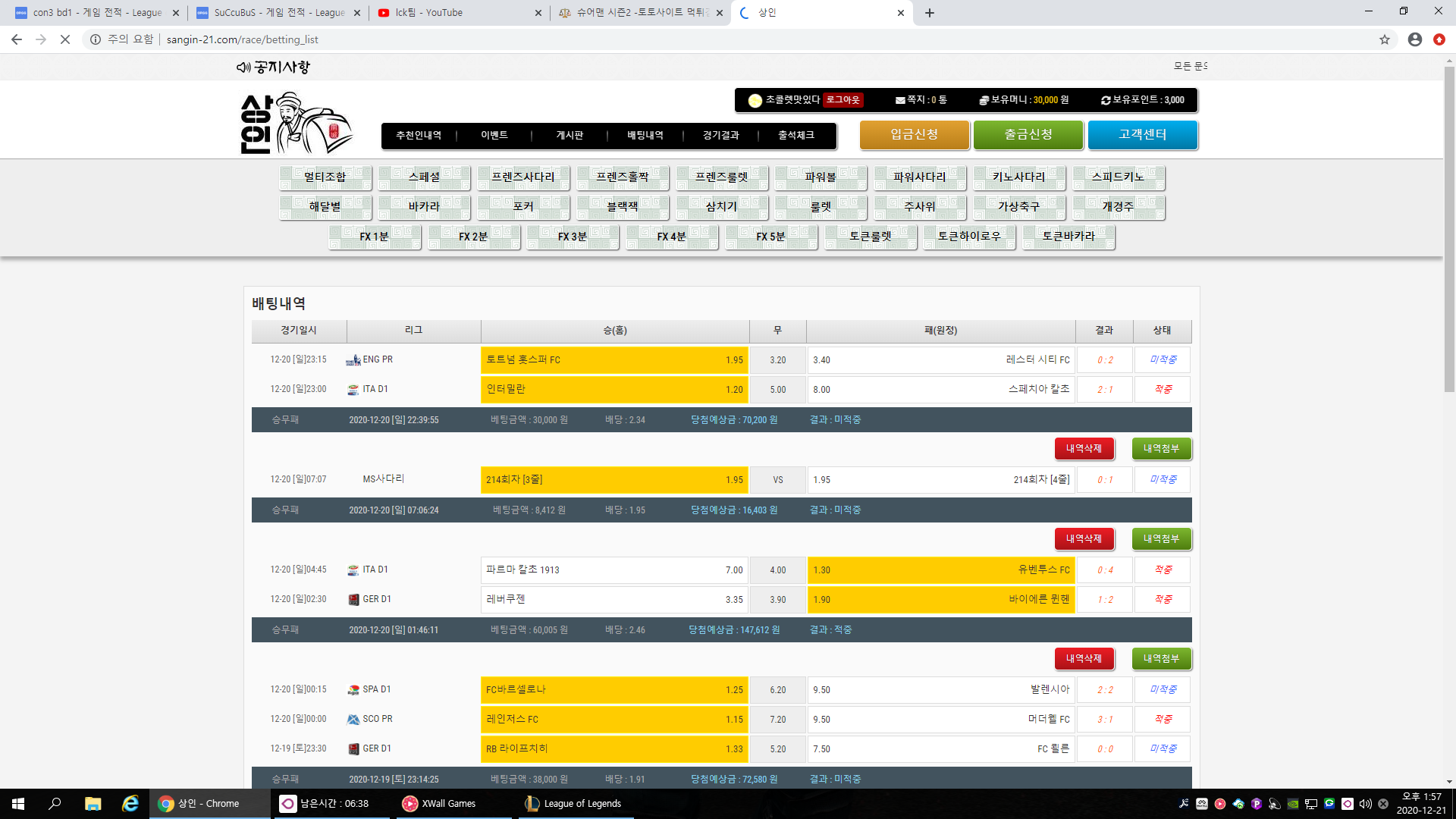Open Chrome profile avatar icon

(x=1415, y=39)
